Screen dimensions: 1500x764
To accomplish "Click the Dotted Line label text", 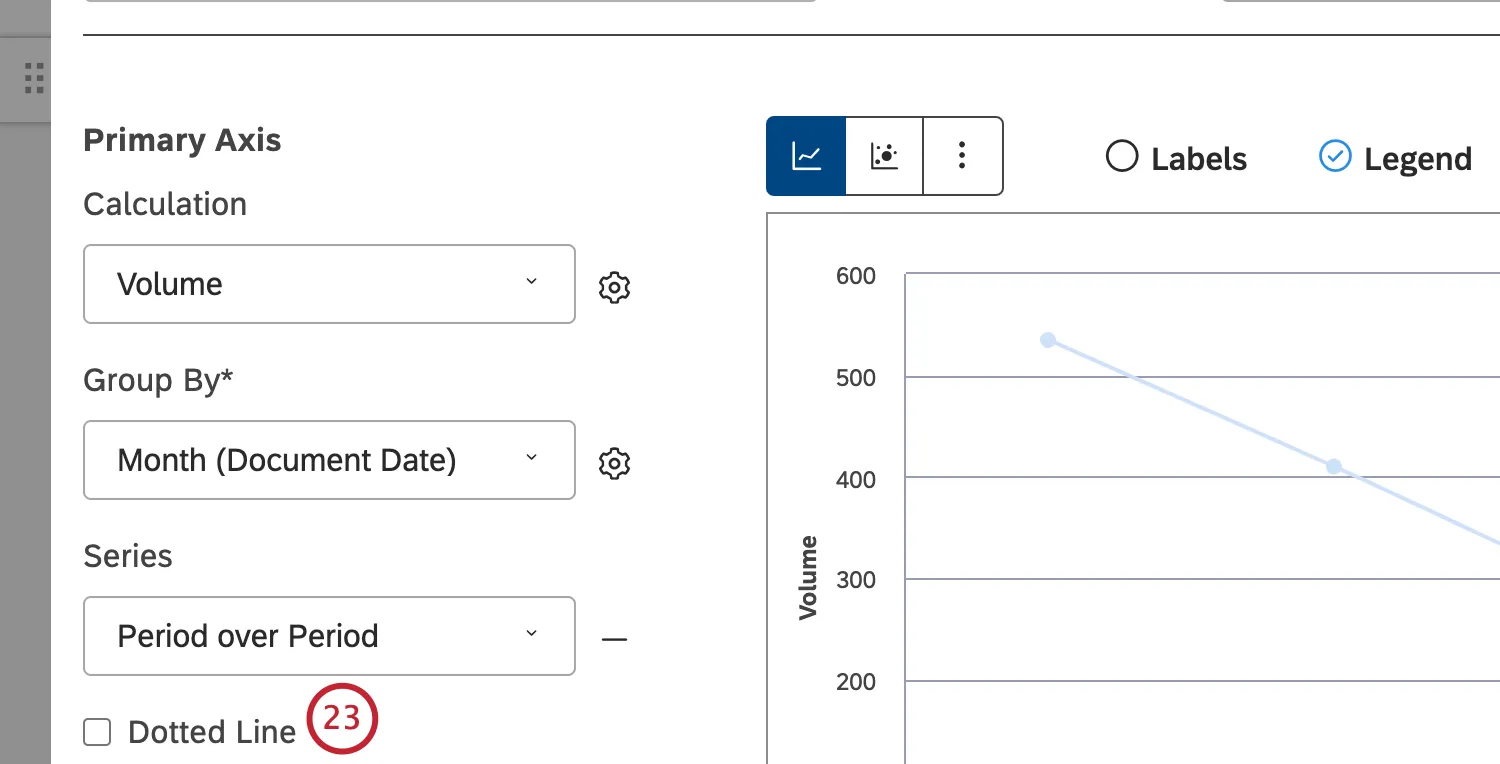I will pyautogui.click(x=212, y=733).
